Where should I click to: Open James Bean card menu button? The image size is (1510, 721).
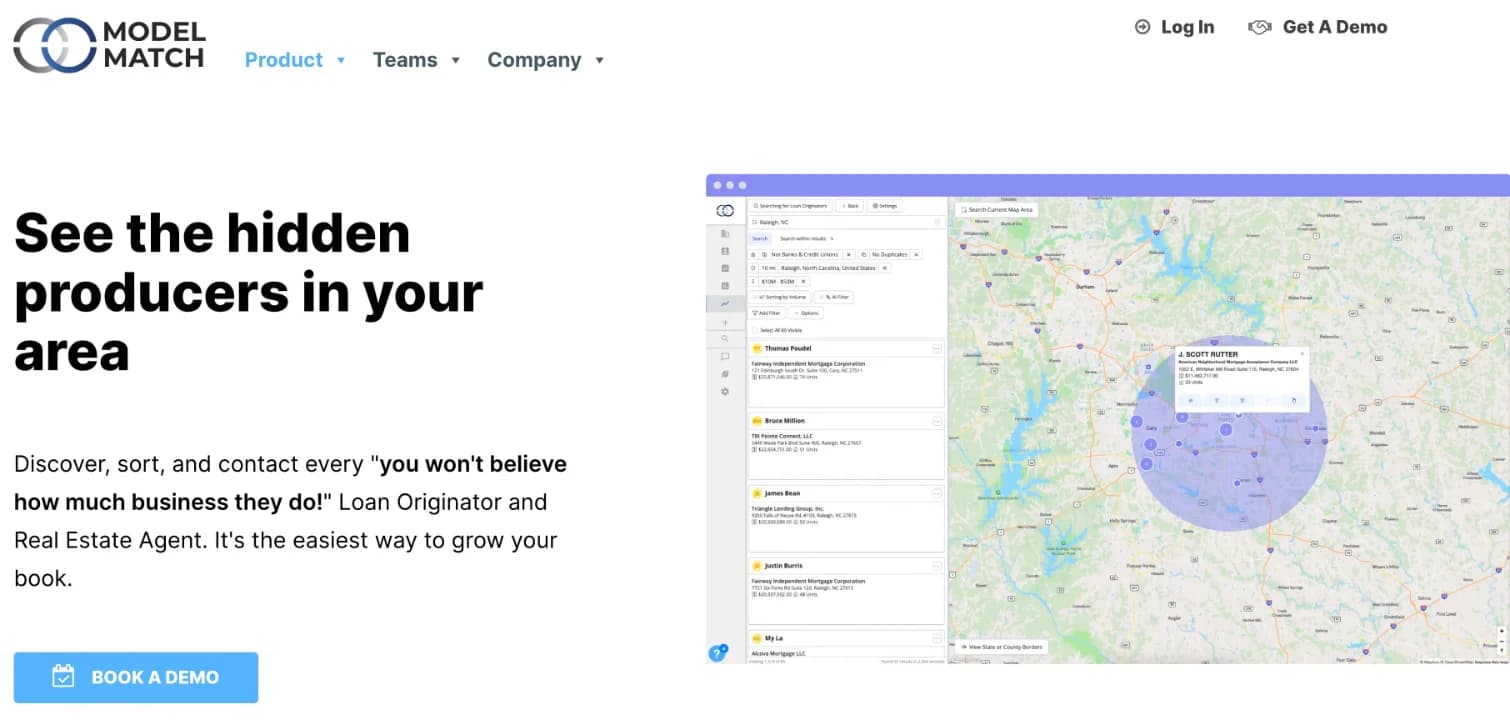click(937, 494)
